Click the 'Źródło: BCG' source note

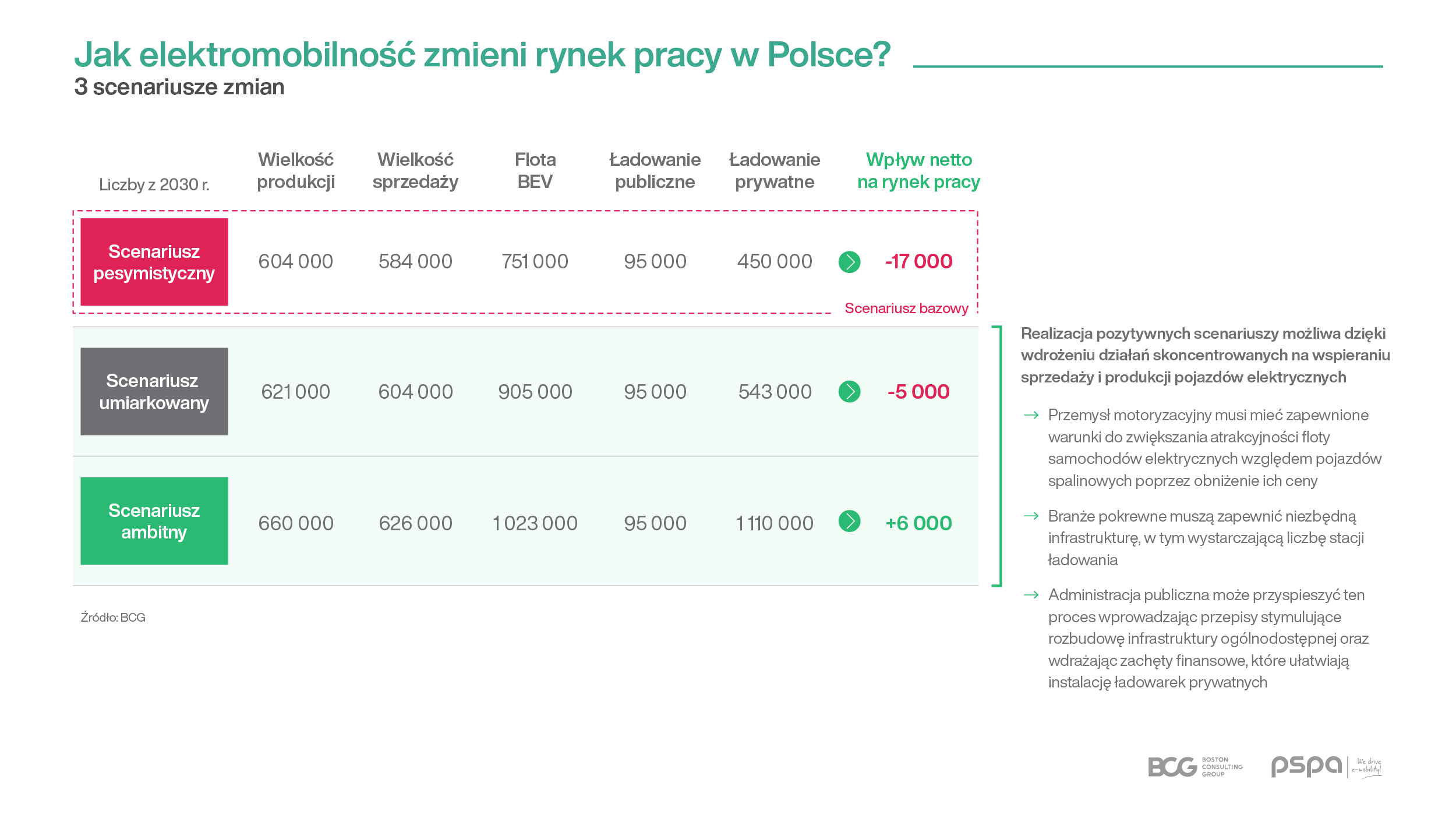113,618
